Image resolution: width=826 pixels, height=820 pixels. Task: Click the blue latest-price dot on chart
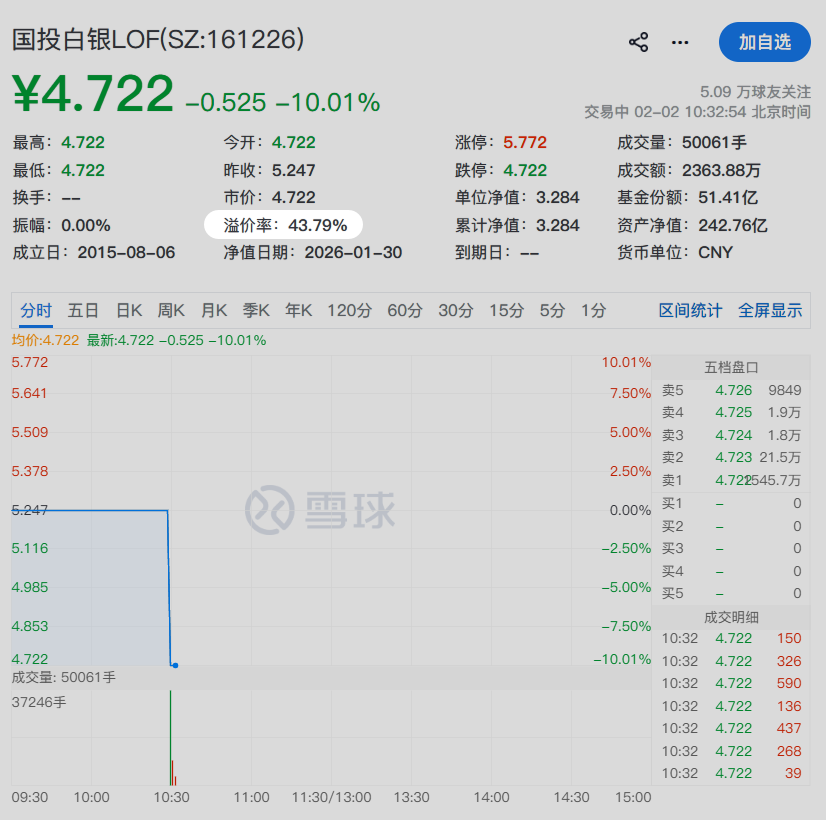175,666
